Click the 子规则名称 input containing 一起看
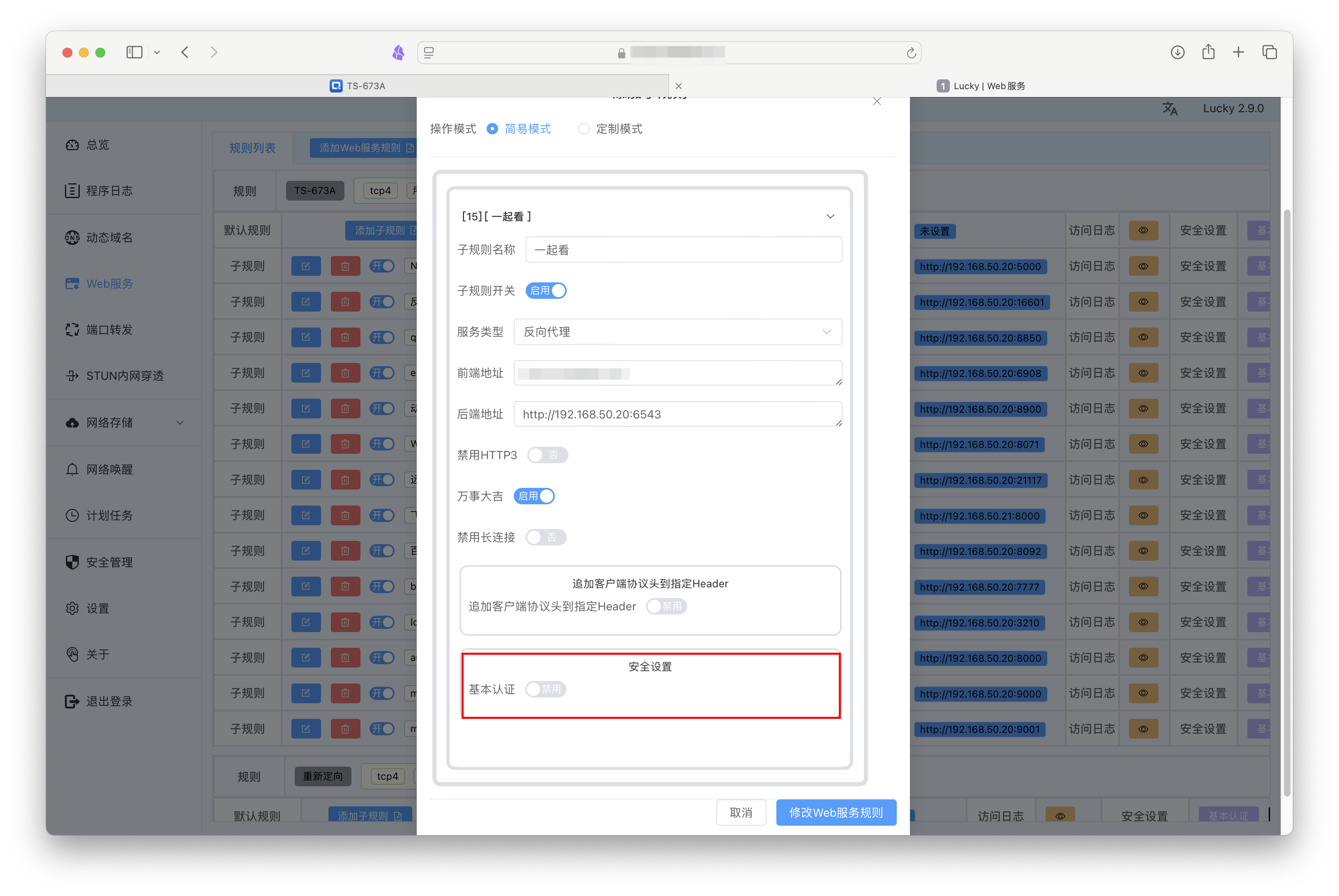Screen dimensions: 1339x896 pos(683,250)
